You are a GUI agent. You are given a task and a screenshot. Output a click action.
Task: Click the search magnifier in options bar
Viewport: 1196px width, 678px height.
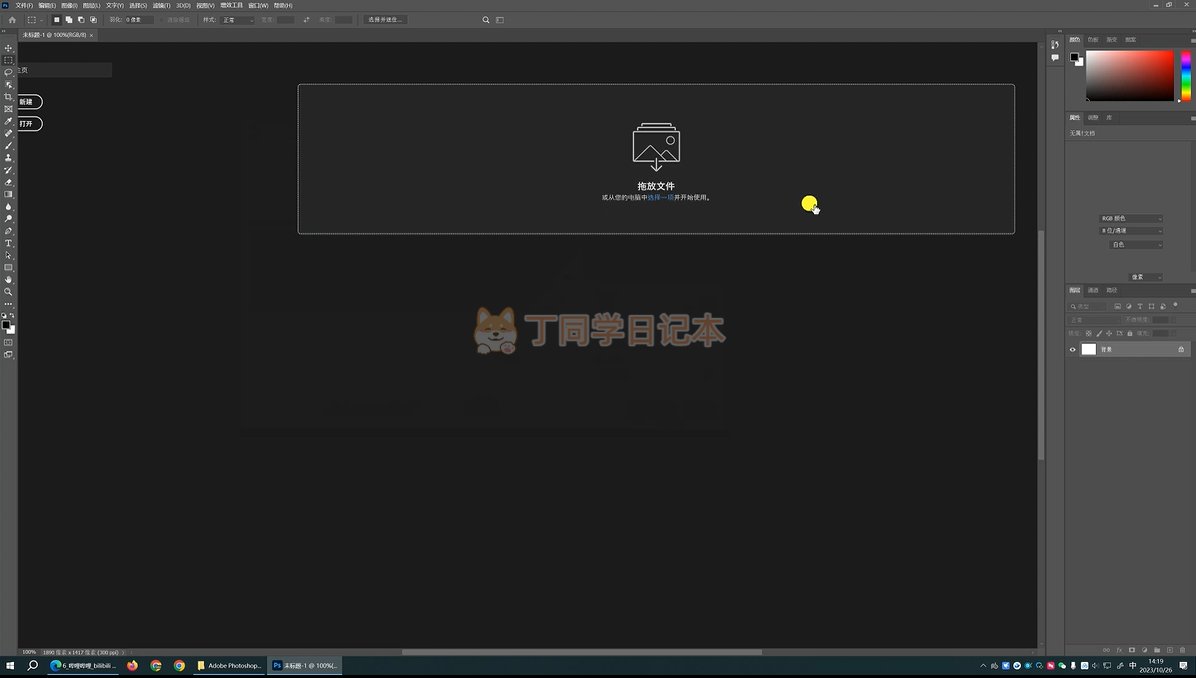486,20
